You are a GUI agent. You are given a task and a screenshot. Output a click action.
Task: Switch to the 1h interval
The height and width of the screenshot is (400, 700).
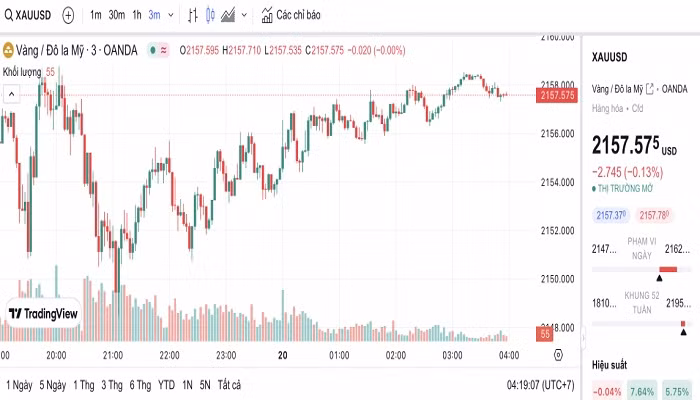(x=137, y=15)
